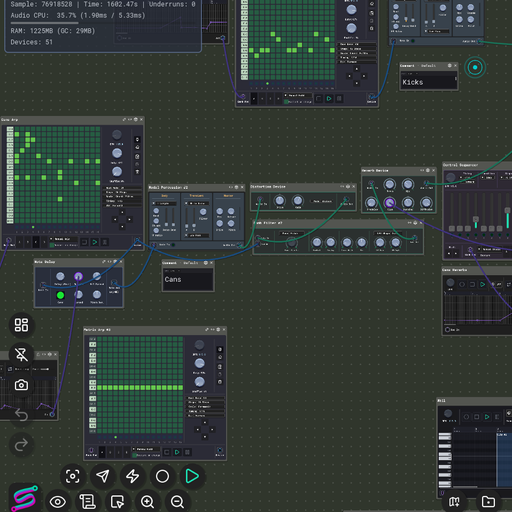Play the Cans Reverbs automation device
Screen dimensions: 512x512
click(x=482, y=284)
